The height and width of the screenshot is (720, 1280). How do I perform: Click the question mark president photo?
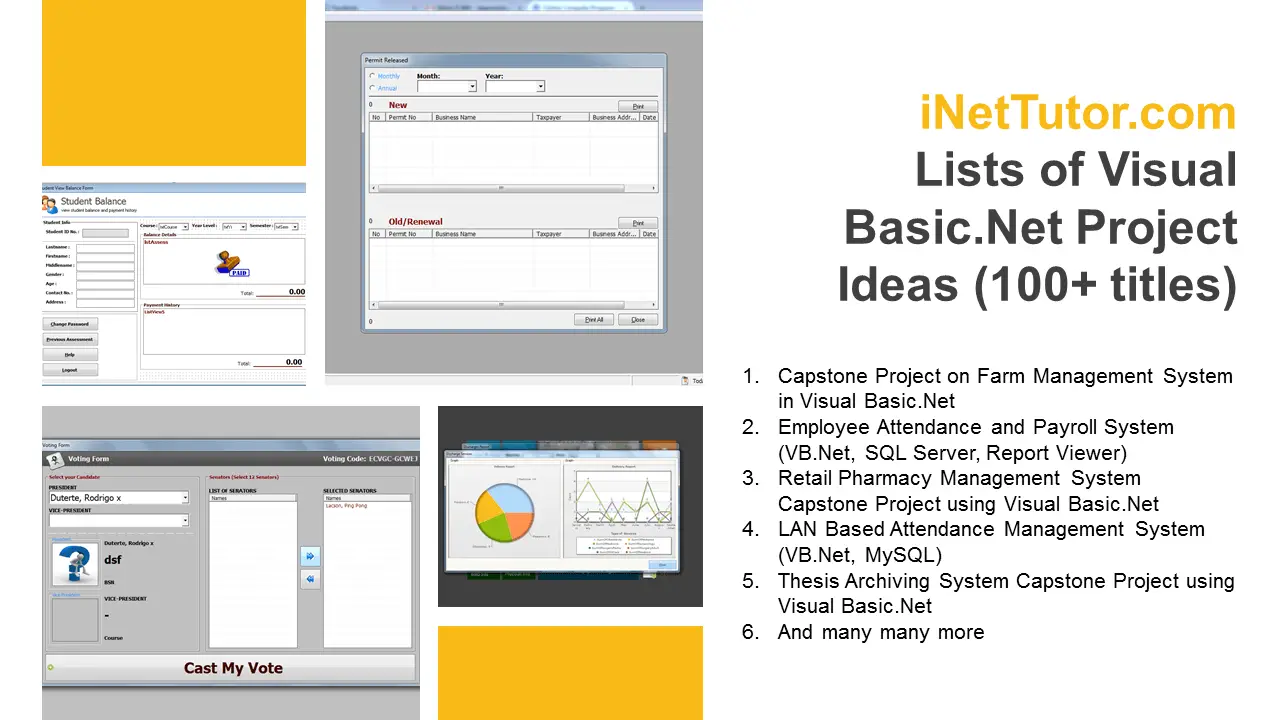point(75,563)
